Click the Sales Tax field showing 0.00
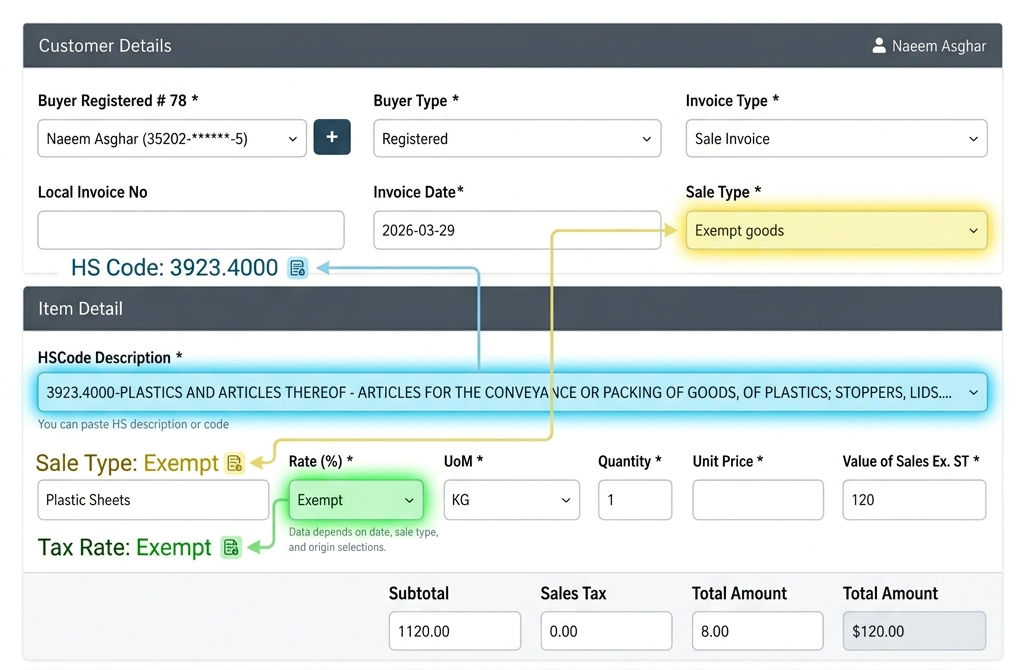This screenshot has width=1024, height=670. pos(606,631)
